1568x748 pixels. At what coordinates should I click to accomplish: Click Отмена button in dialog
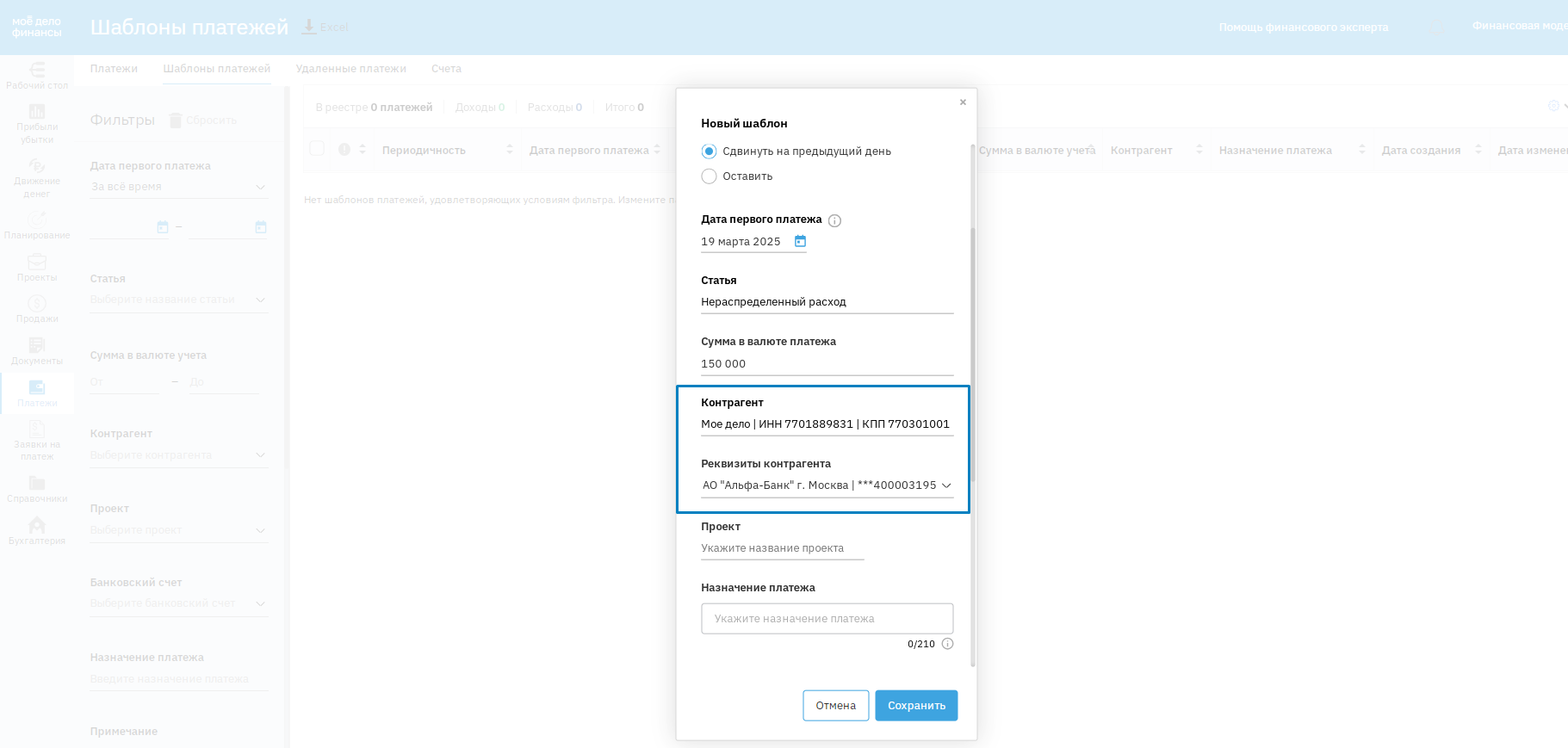(x=836, y=706)
